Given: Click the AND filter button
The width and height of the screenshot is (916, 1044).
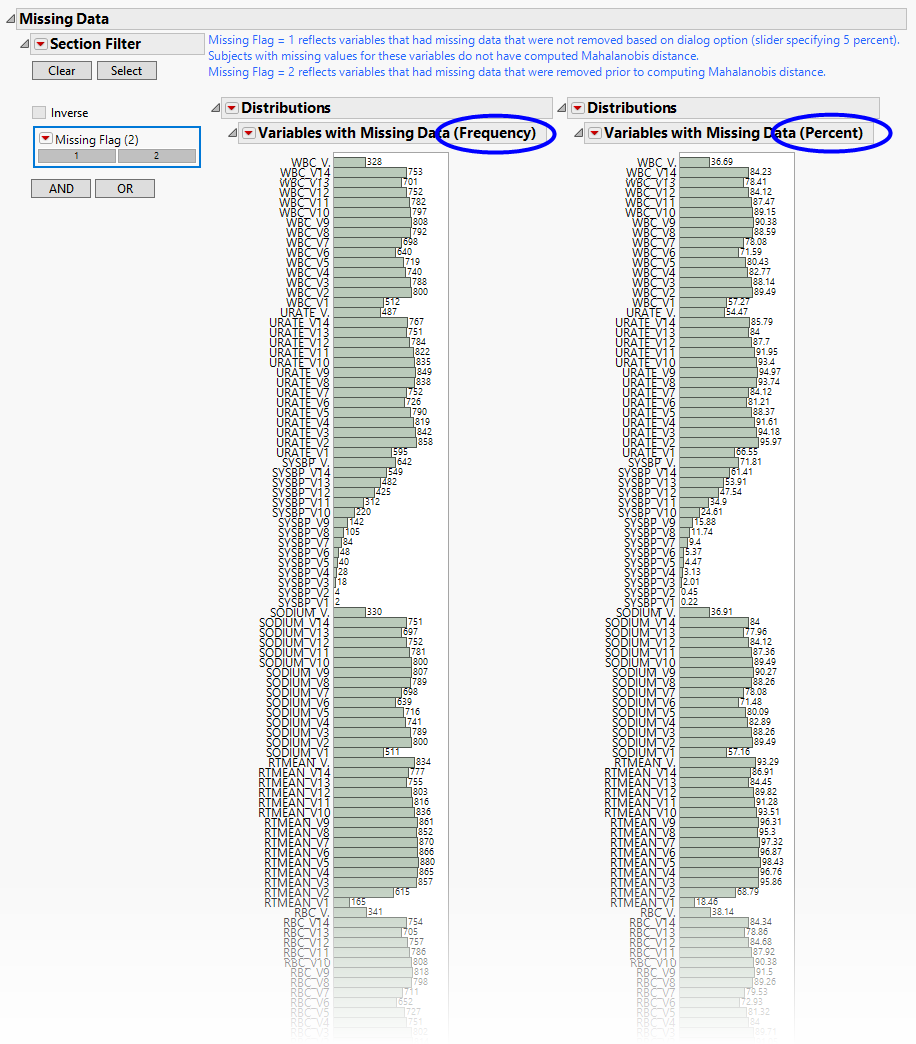Looking at the screenshot, I should pos(61,188).
